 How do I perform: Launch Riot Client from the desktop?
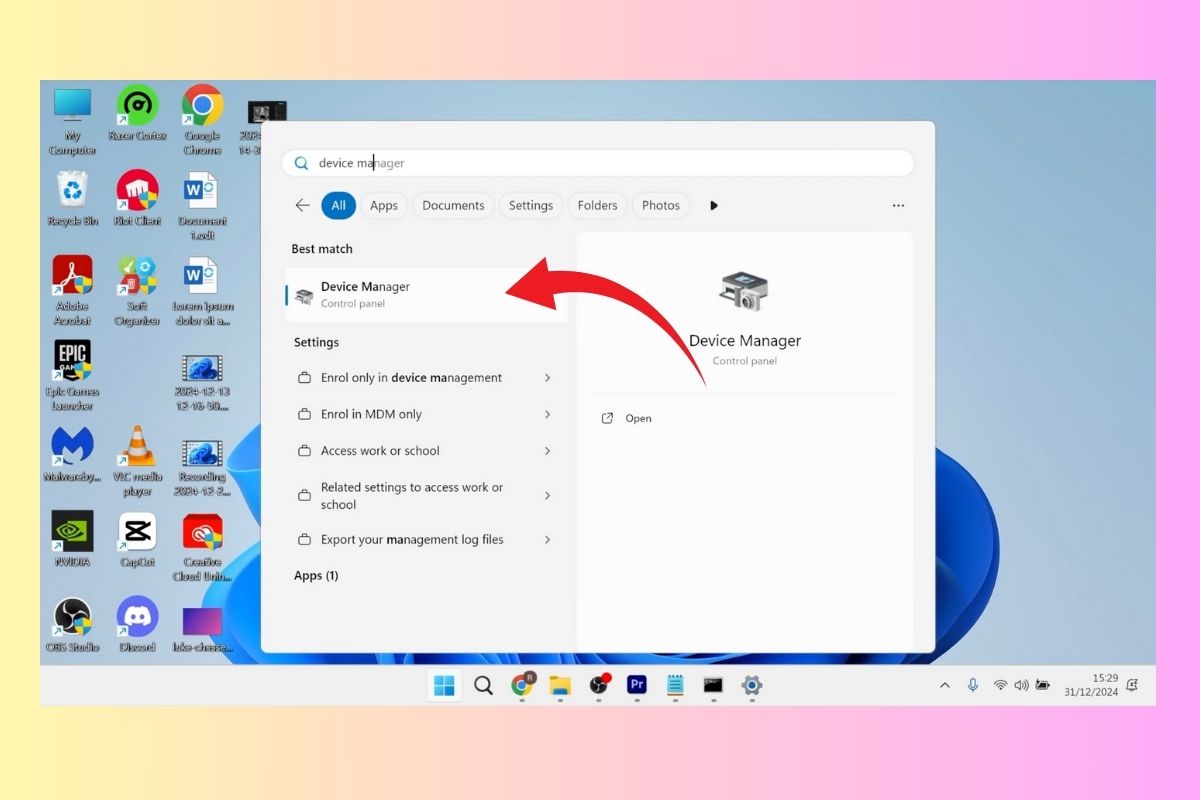[138, 198]
